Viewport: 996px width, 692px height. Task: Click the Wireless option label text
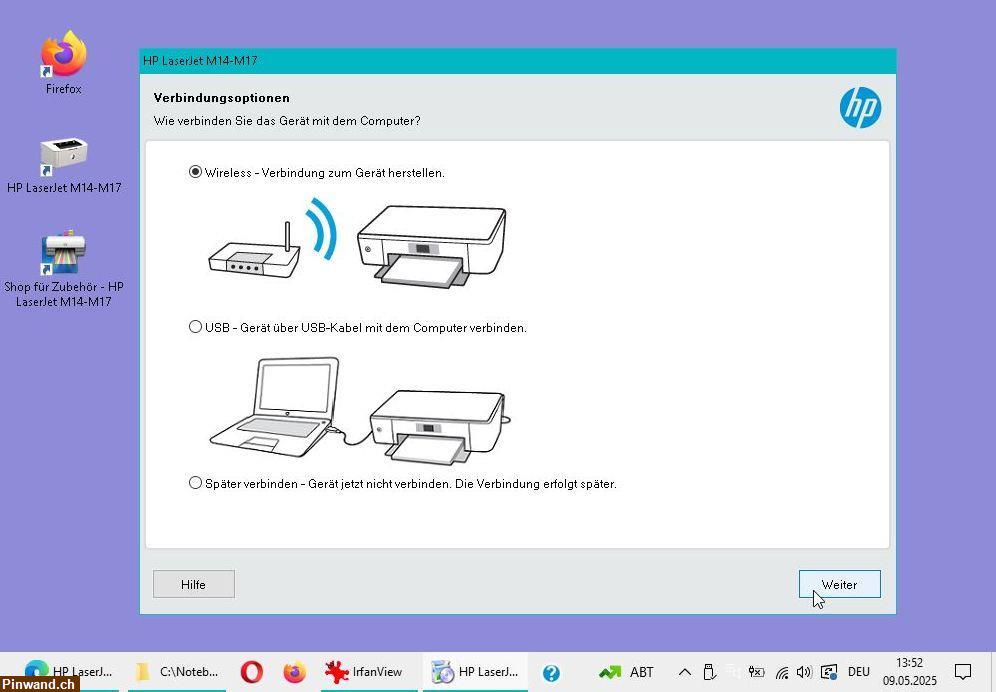pos(325,173)
